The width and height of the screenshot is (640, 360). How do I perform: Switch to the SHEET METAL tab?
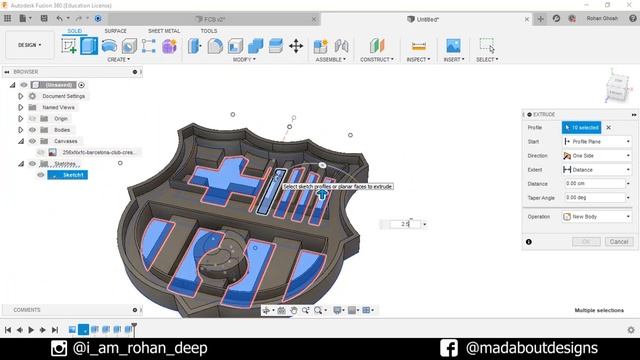[164, 31]
